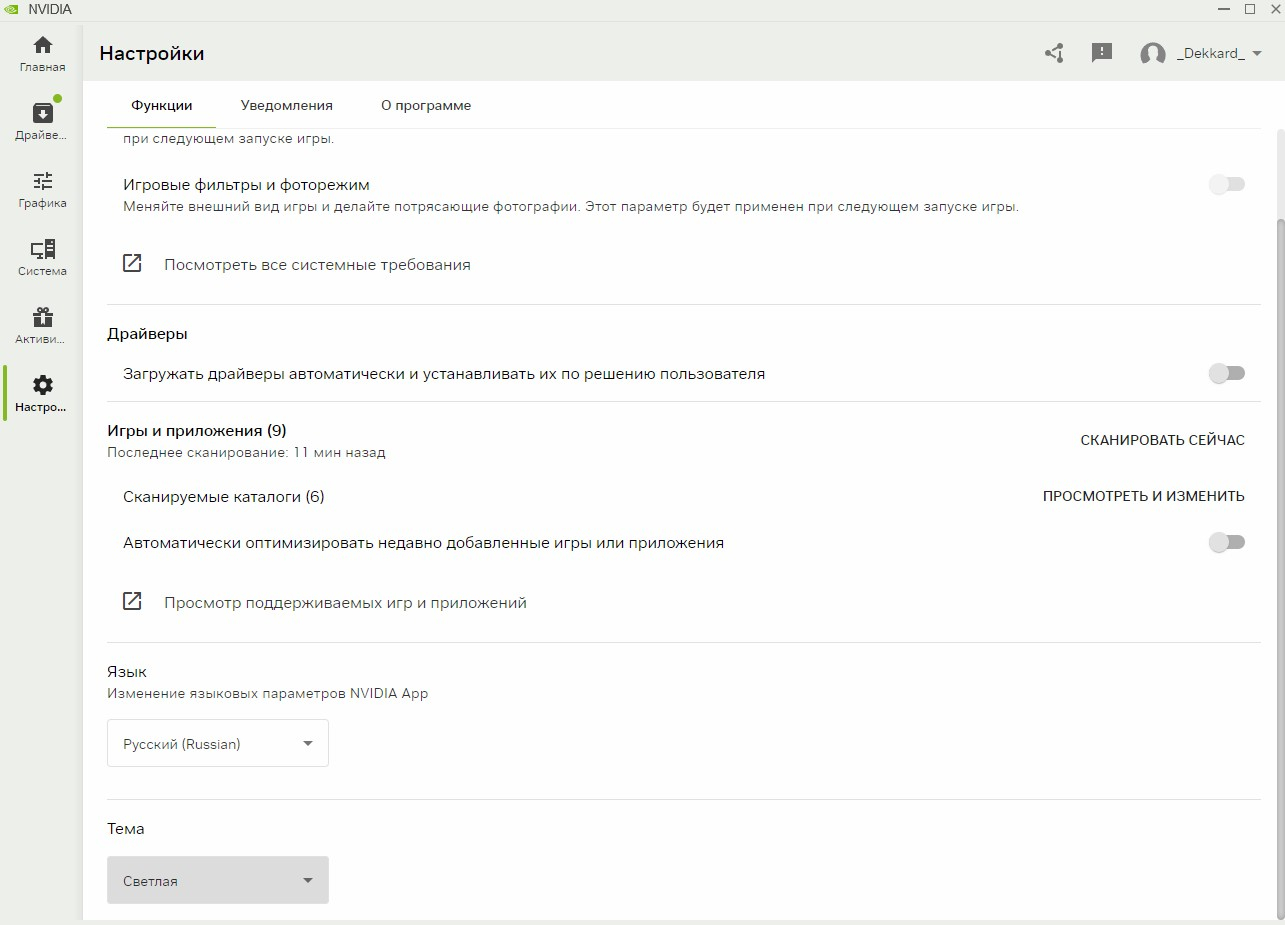Click the feedback exclamation bubble icon
This screenshot has width=1285, height=925.
click(x=1102, y=53)
